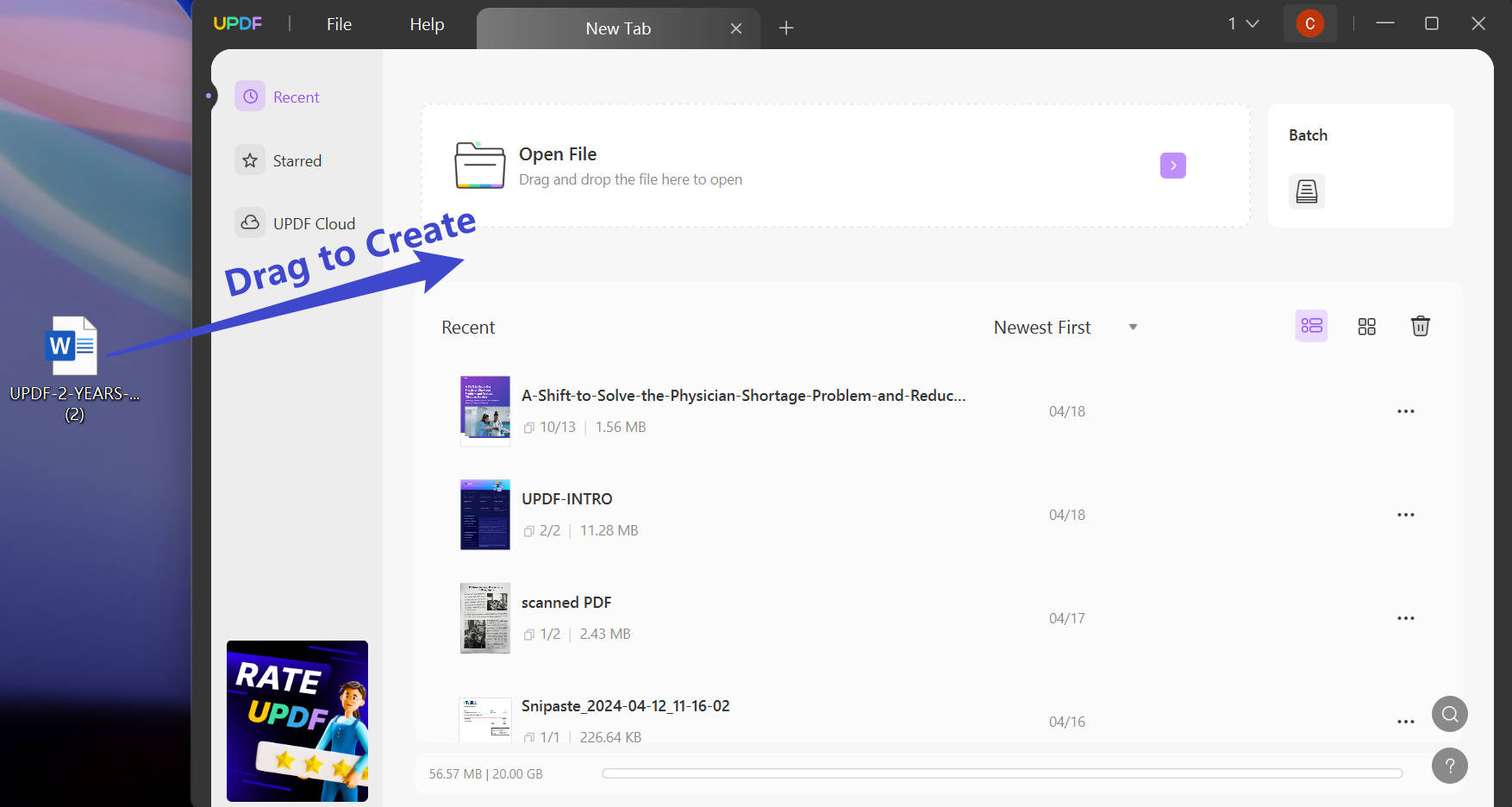Viewport: 1512px width, 807px height.
Task: Open options menu for UPDF-INTRO
Action: click(x=1406, y=514)
